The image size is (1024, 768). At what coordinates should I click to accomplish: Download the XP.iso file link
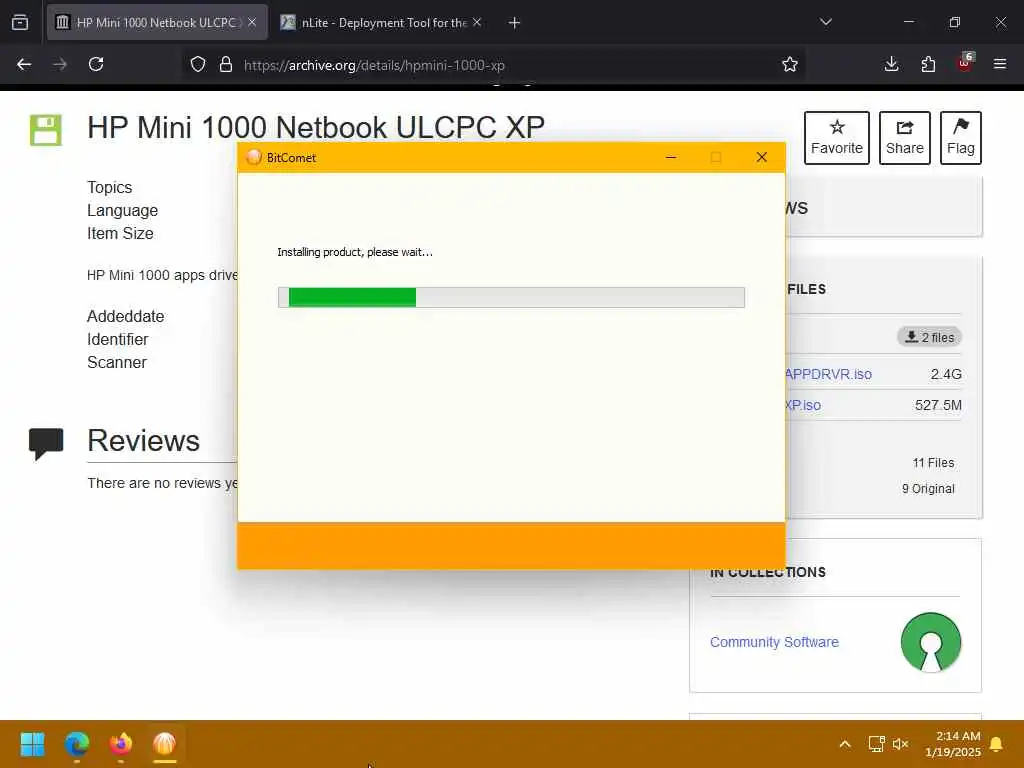tap(803, 405)
